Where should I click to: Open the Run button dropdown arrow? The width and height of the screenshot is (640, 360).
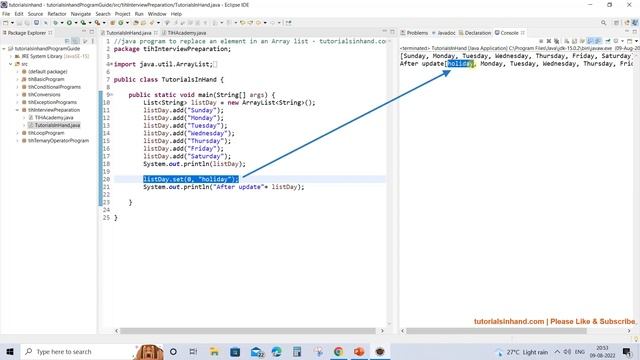[x=76, y=23]
